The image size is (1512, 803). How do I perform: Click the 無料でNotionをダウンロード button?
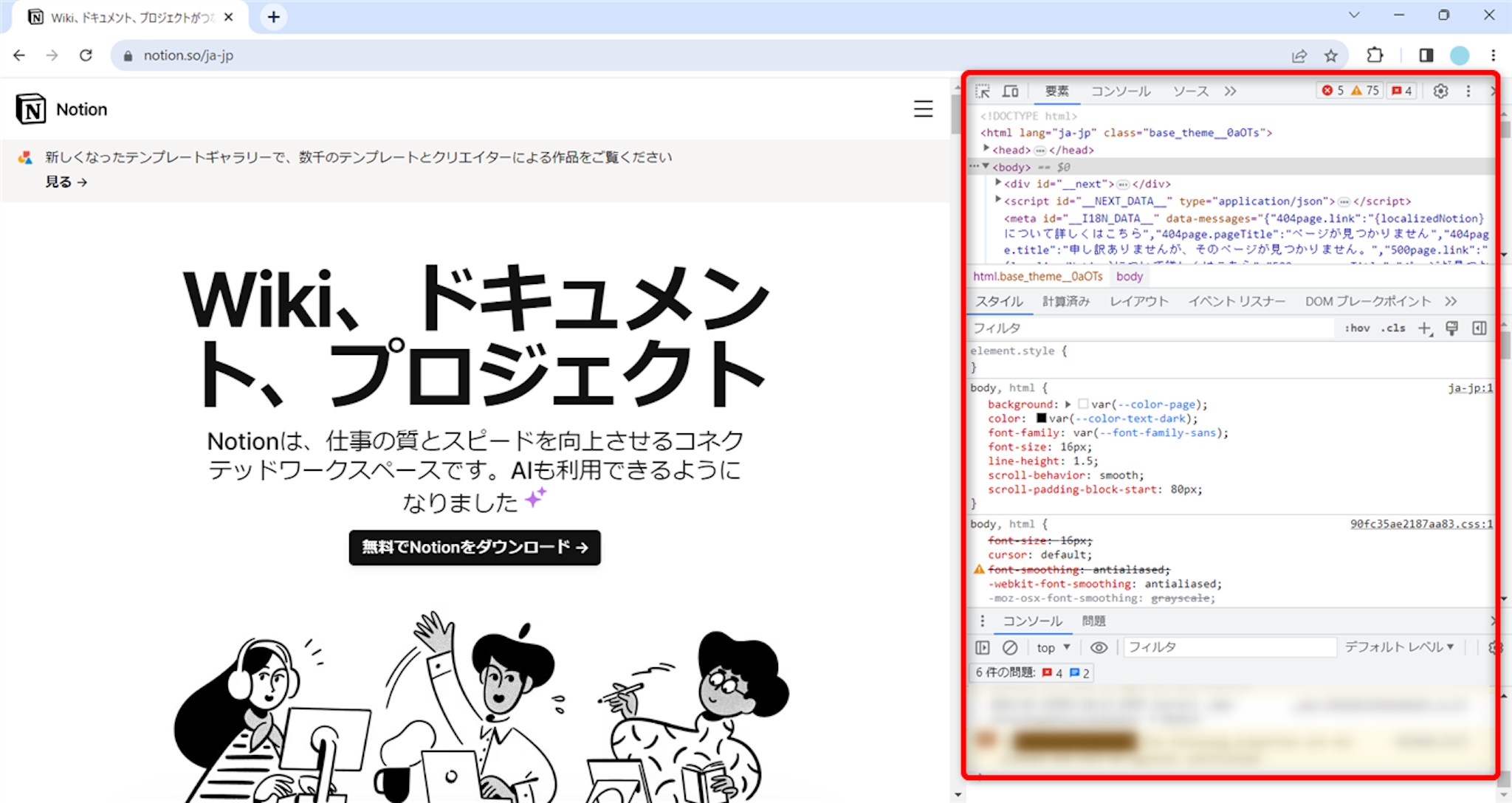[x=475, y=548]
